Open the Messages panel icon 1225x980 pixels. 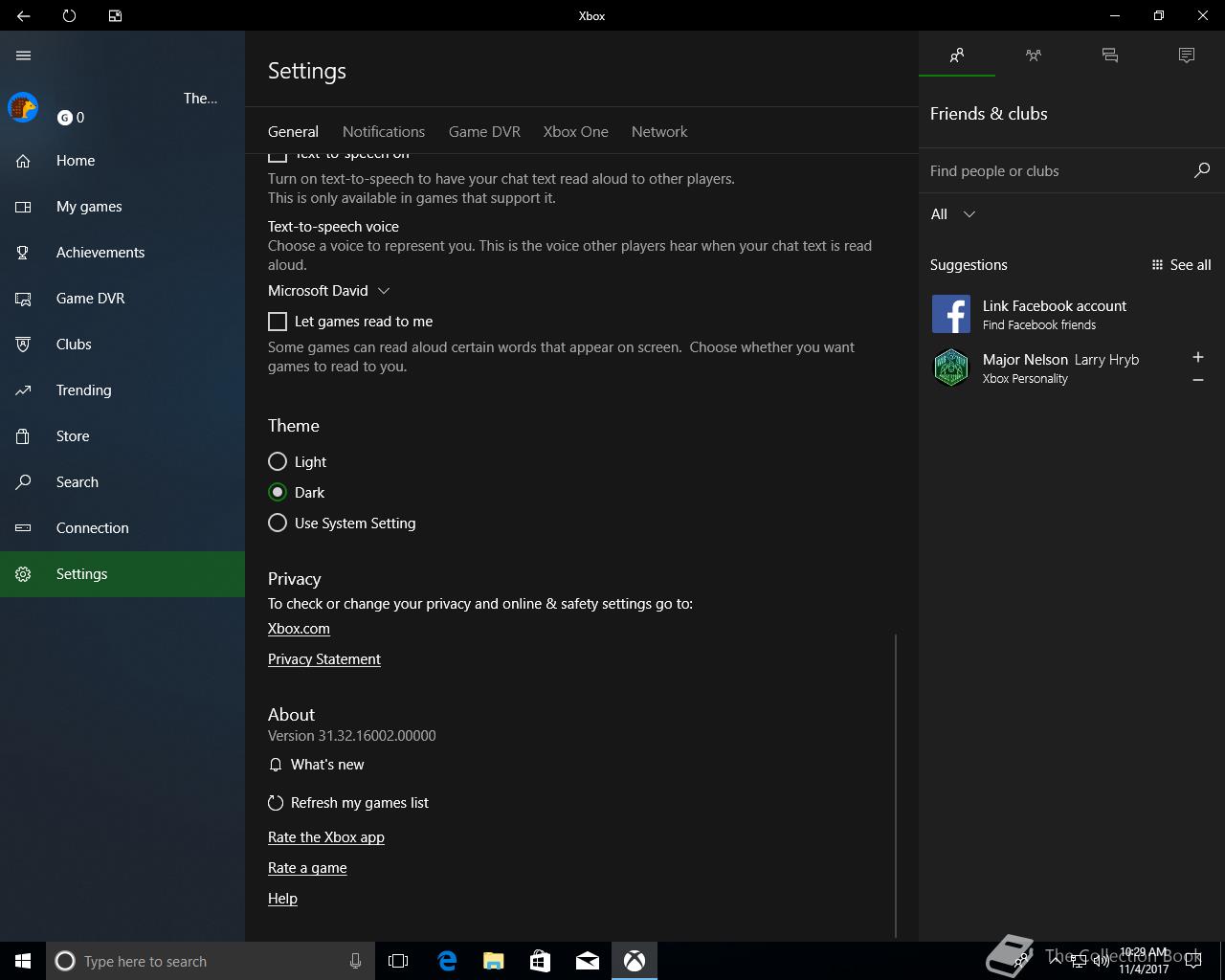coord(1110,56)
